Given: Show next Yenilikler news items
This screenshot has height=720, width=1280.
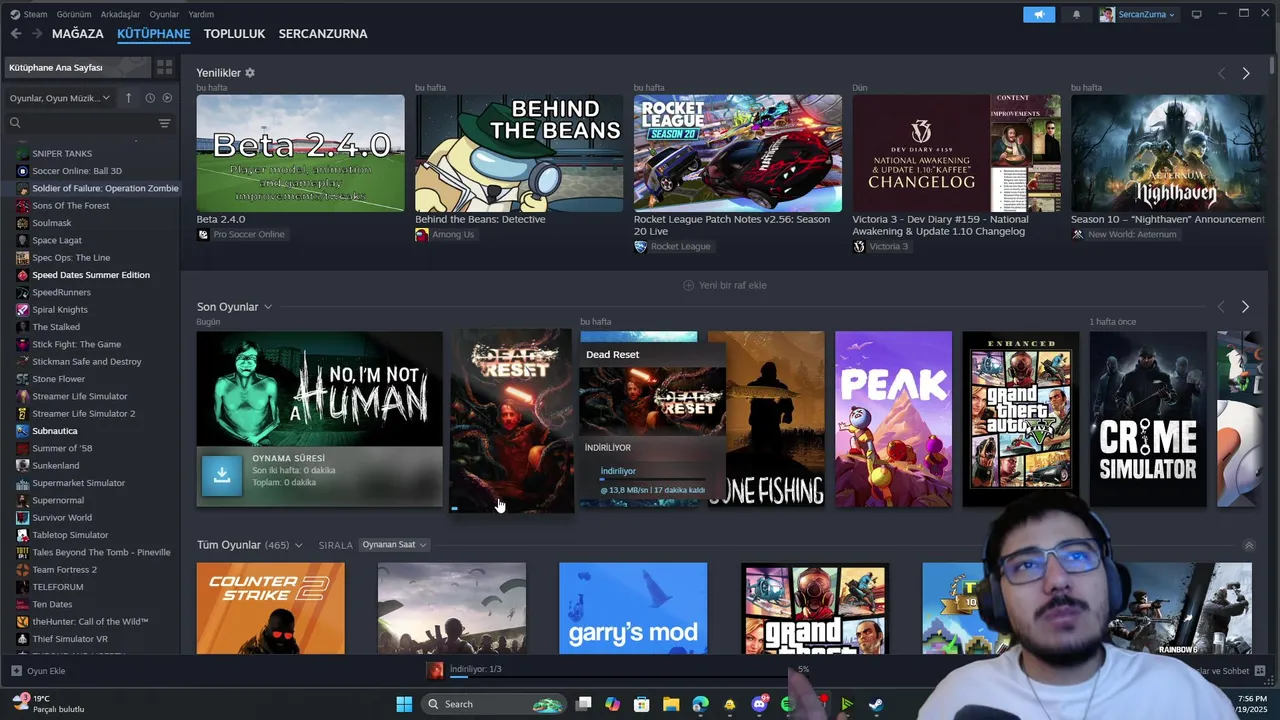Looking at the screenshot, I should pyautogui.click(x=1245, y=73).
